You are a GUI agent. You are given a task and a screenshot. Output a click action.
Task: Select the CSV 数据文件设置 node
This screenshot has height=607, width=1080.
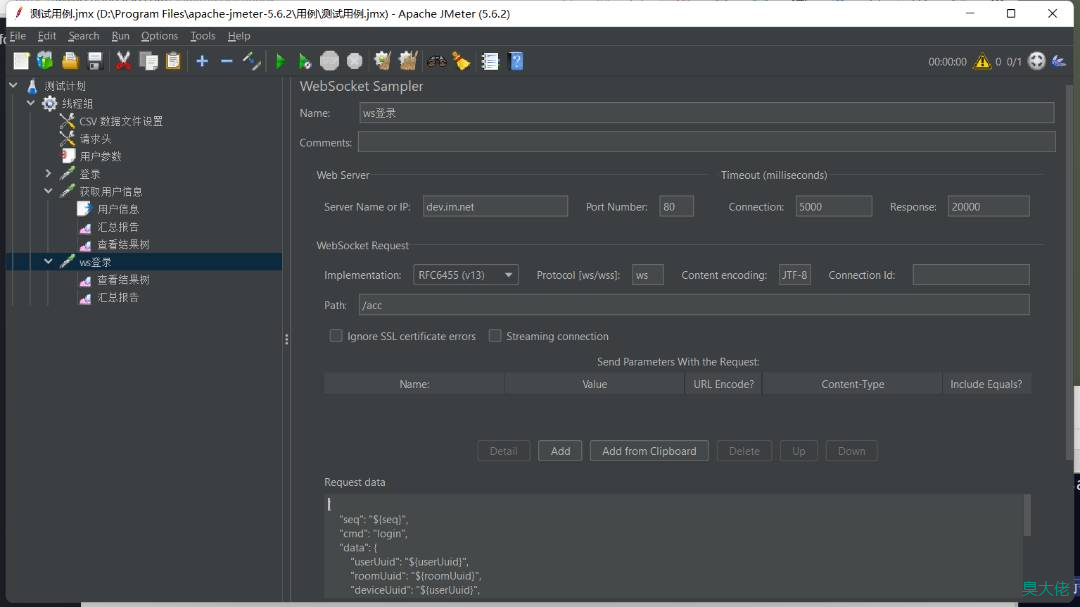click(x=121, y=121)
